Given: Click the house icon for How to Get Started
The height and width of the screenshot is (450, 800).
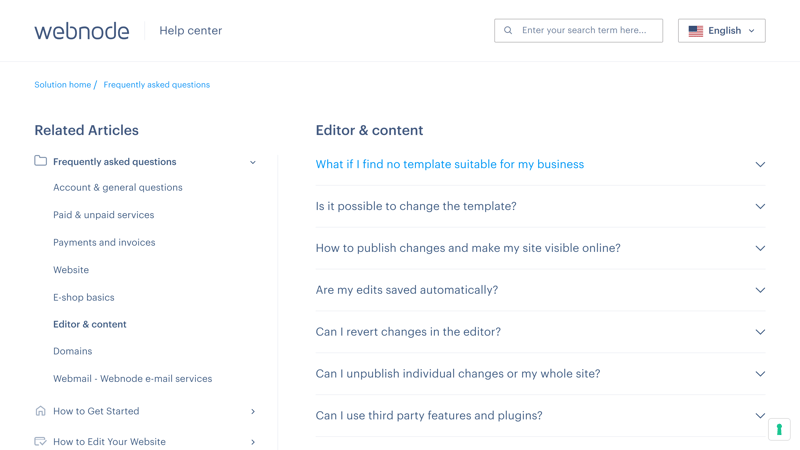Looking at the screenshot, I should [x=40, y=411].
